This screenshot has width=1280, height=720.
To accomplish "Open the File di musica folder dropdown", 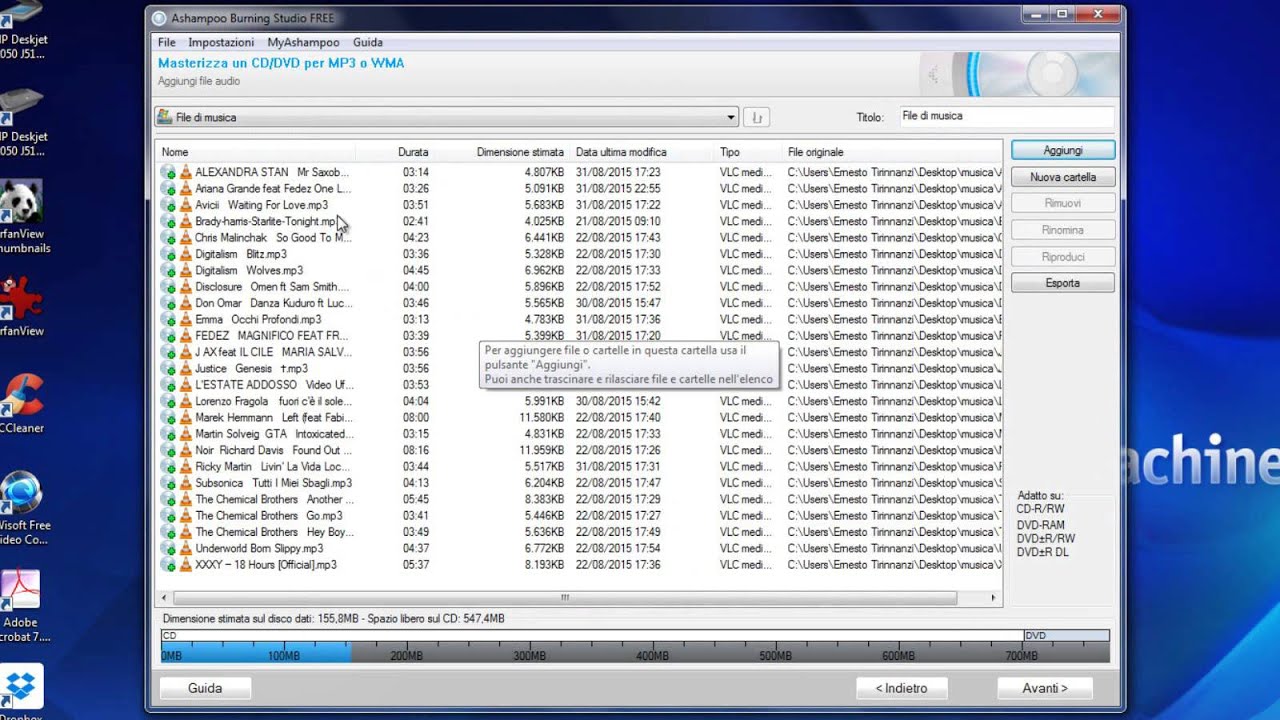I will point(447,117).
